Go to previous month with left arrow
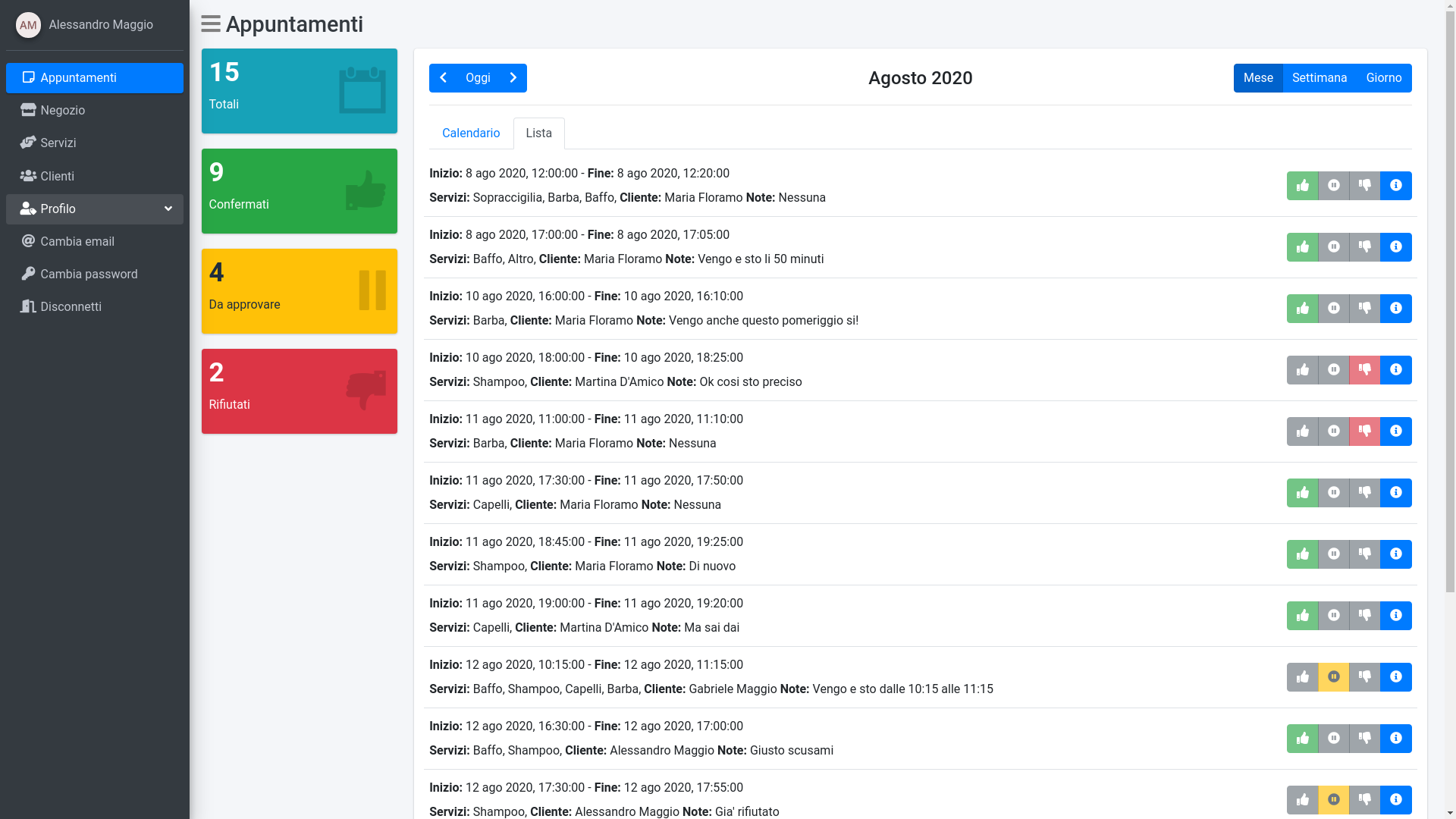Image resolution: width=1456 pixels, height=819 pixels. (443, 78)
